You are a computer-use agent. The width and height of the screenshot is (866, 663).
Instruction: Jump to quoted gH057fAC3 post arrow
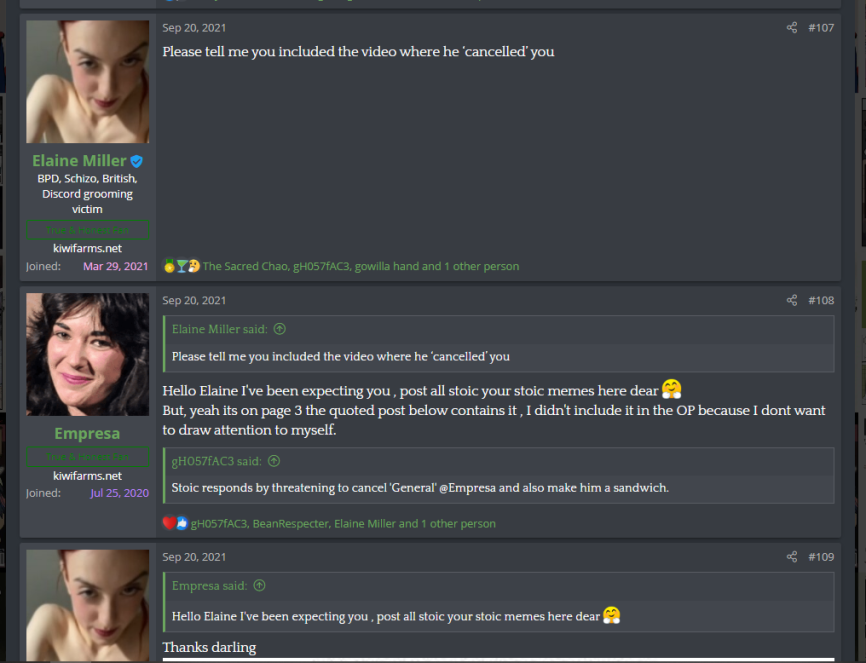point(274,461)
